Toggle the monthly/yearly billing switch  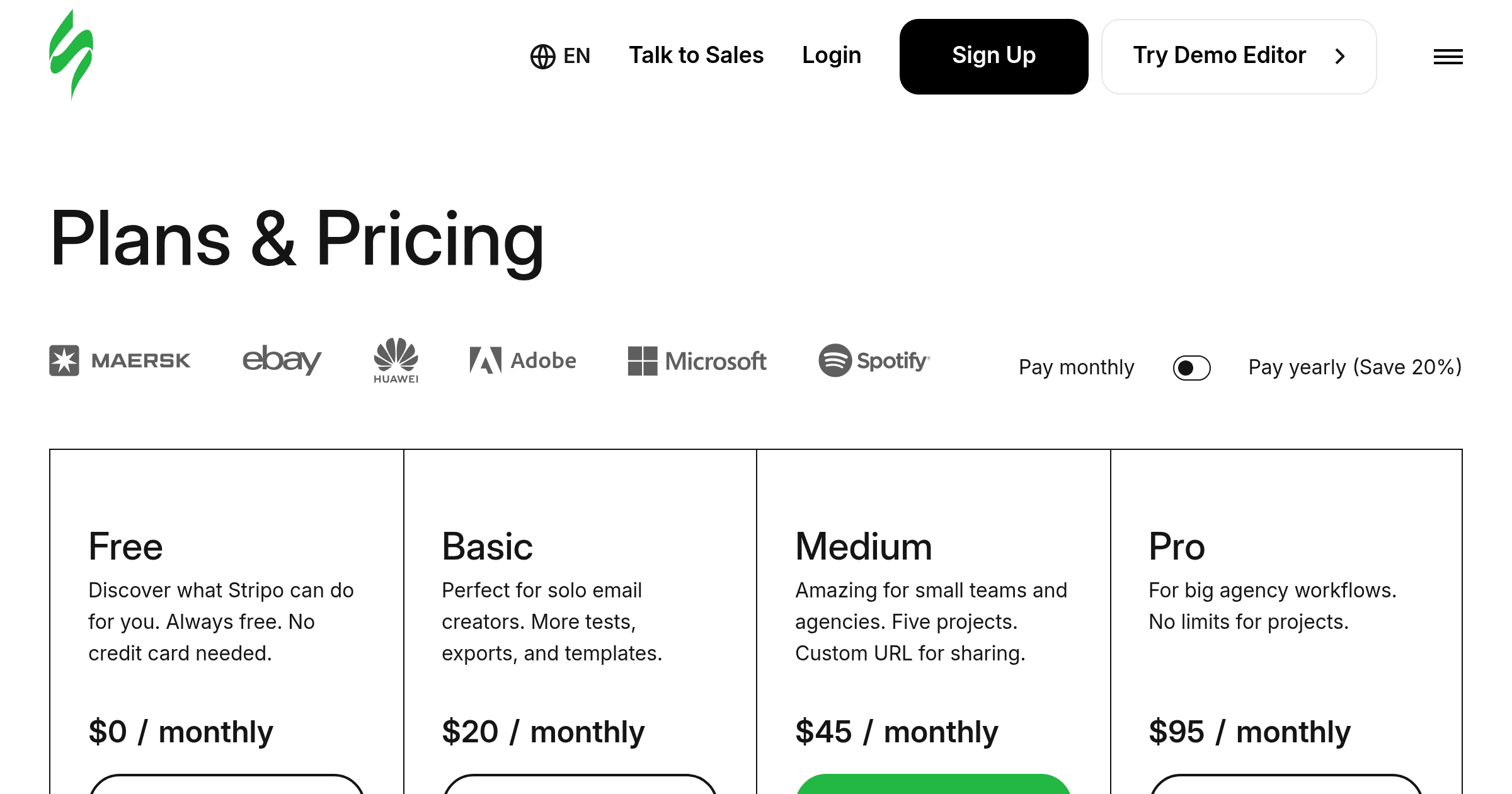[1191, 367]
